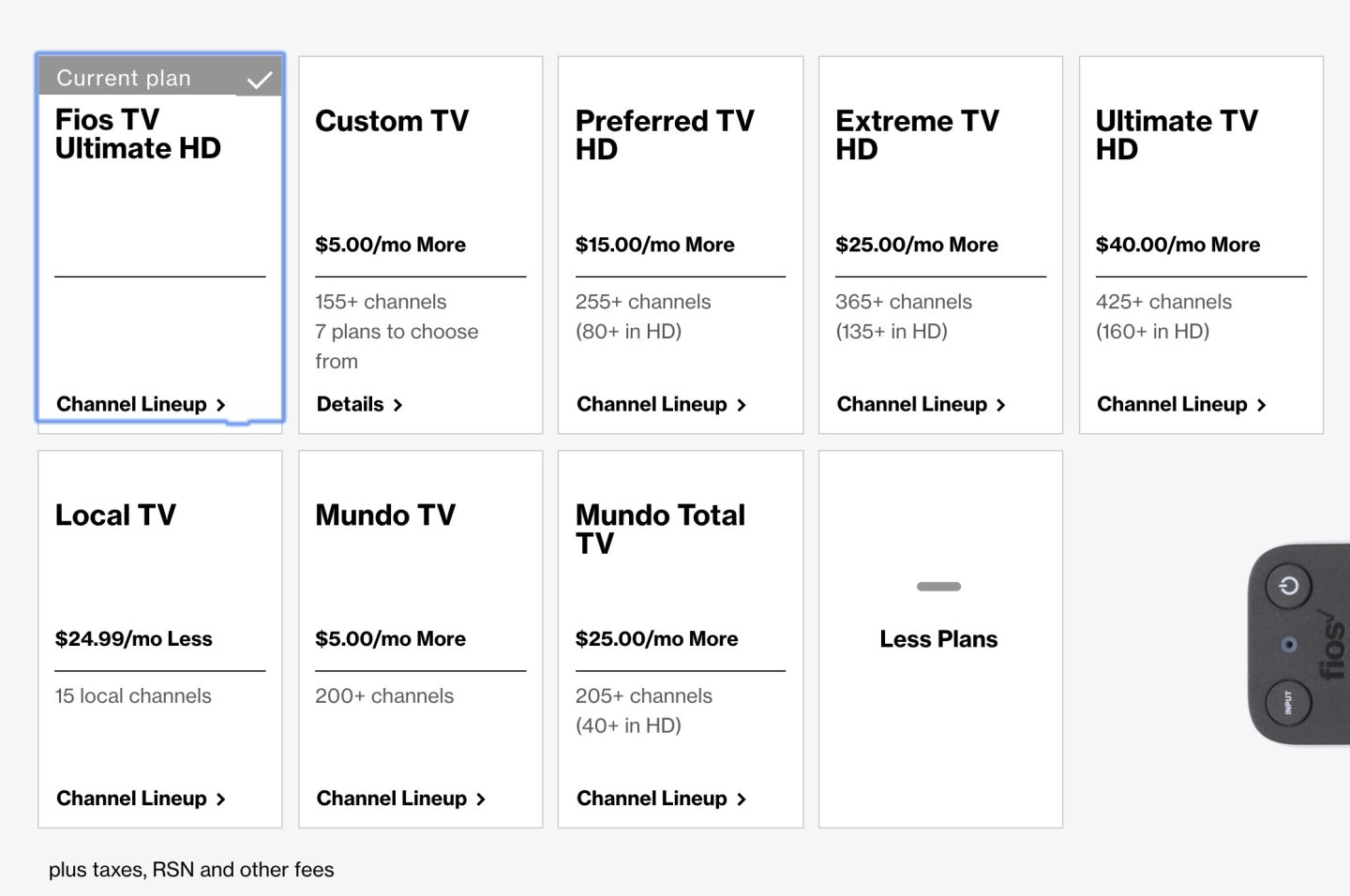1350x896 pixels.
Task: Click the chevron next to Custom TV Details
Action: 398,404
